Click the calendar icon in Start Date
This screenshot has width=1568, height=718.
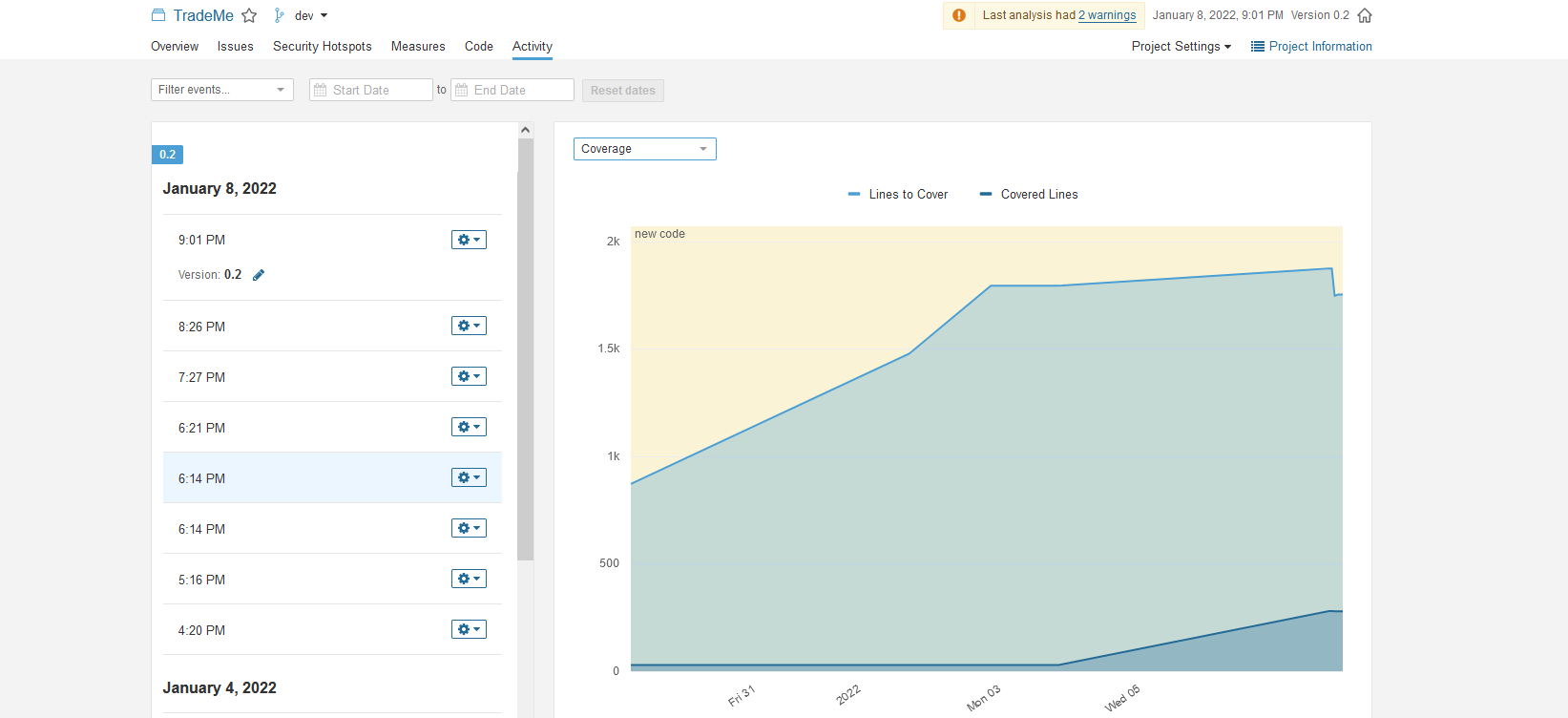[x=321, y=90]
